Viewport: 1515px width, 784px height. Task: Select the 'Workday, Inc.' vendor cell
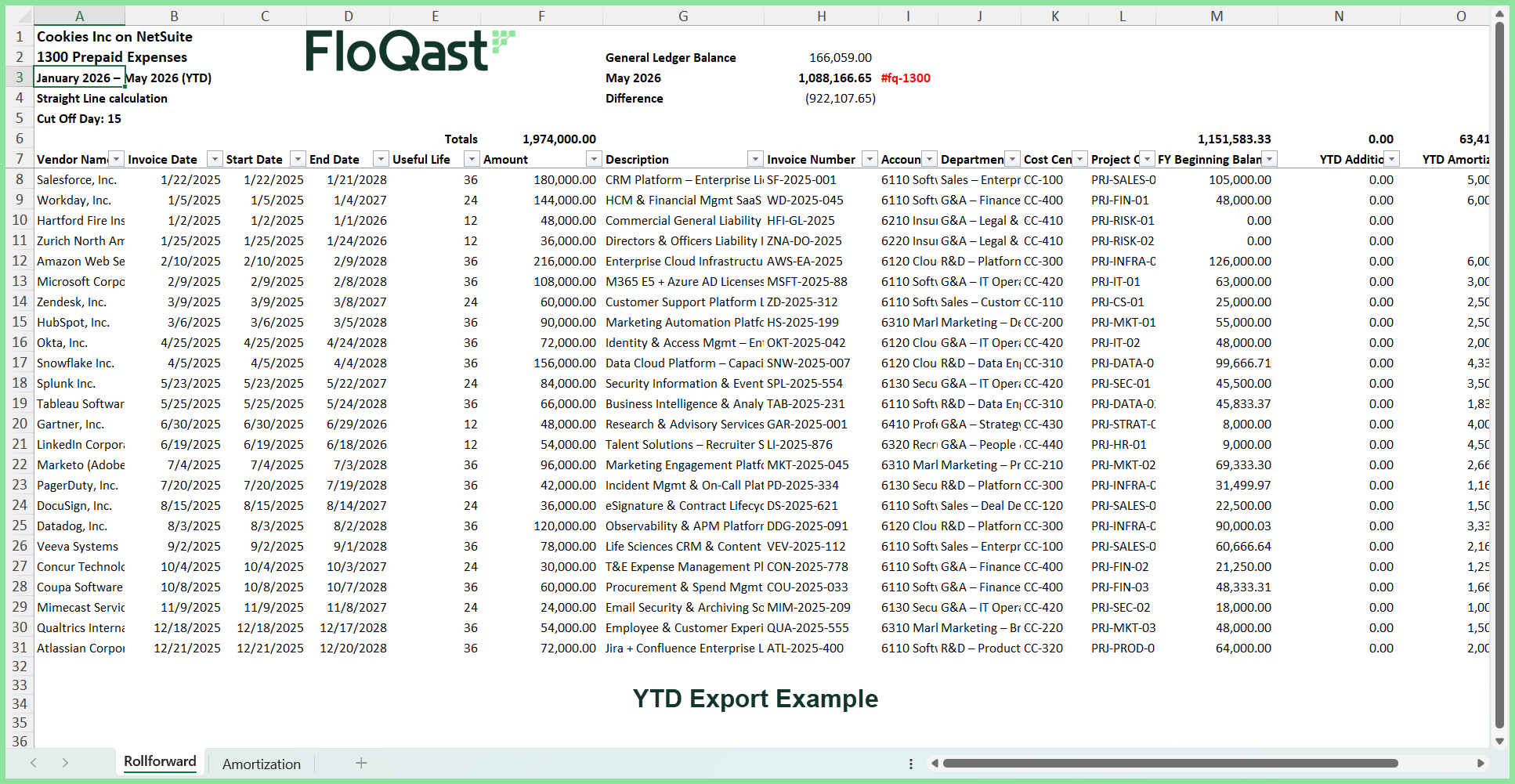(x=79, y=200)
